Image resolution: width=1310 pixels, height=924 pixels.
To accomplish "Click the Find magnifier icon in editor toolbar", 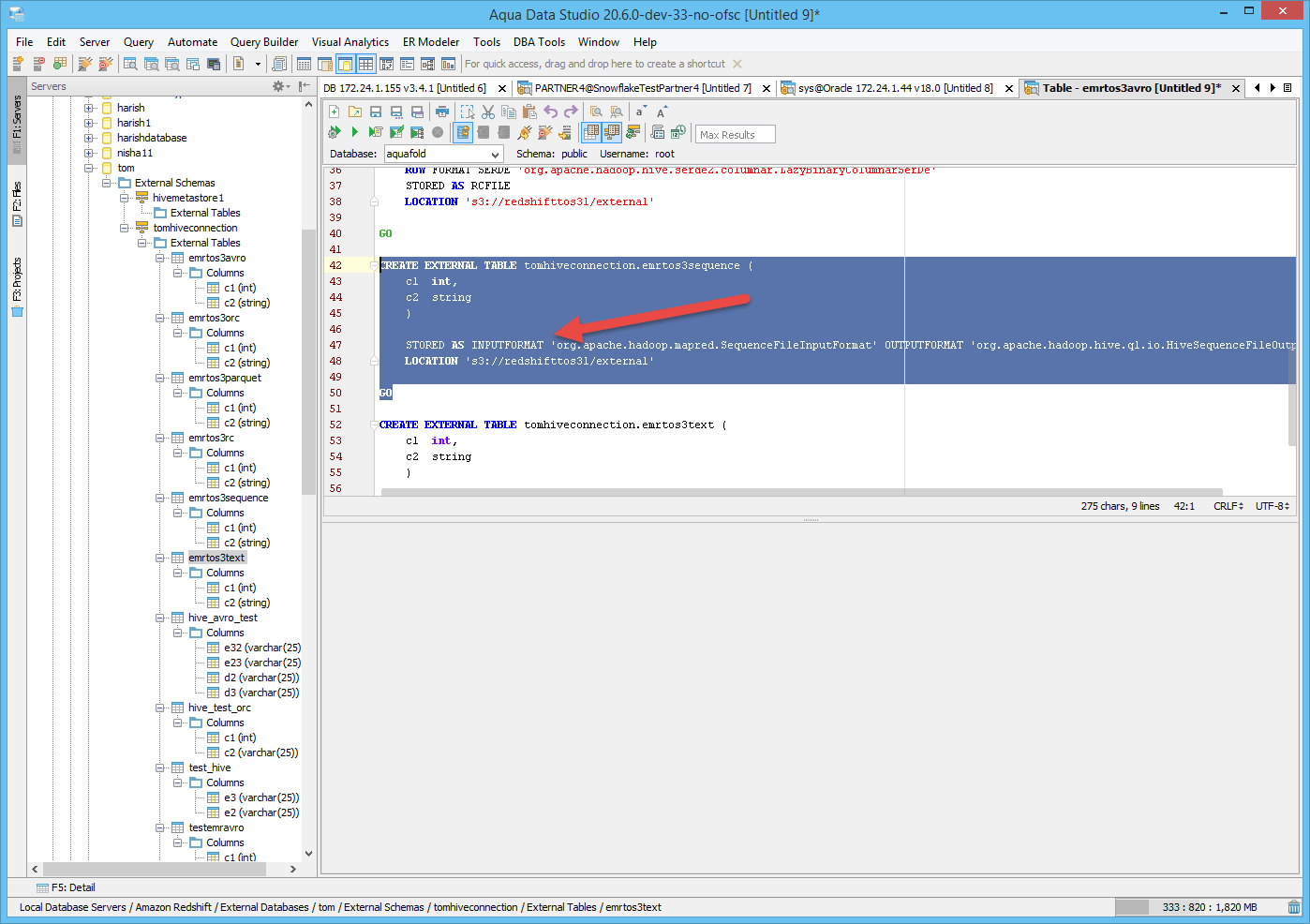I will tap(596, 112).
